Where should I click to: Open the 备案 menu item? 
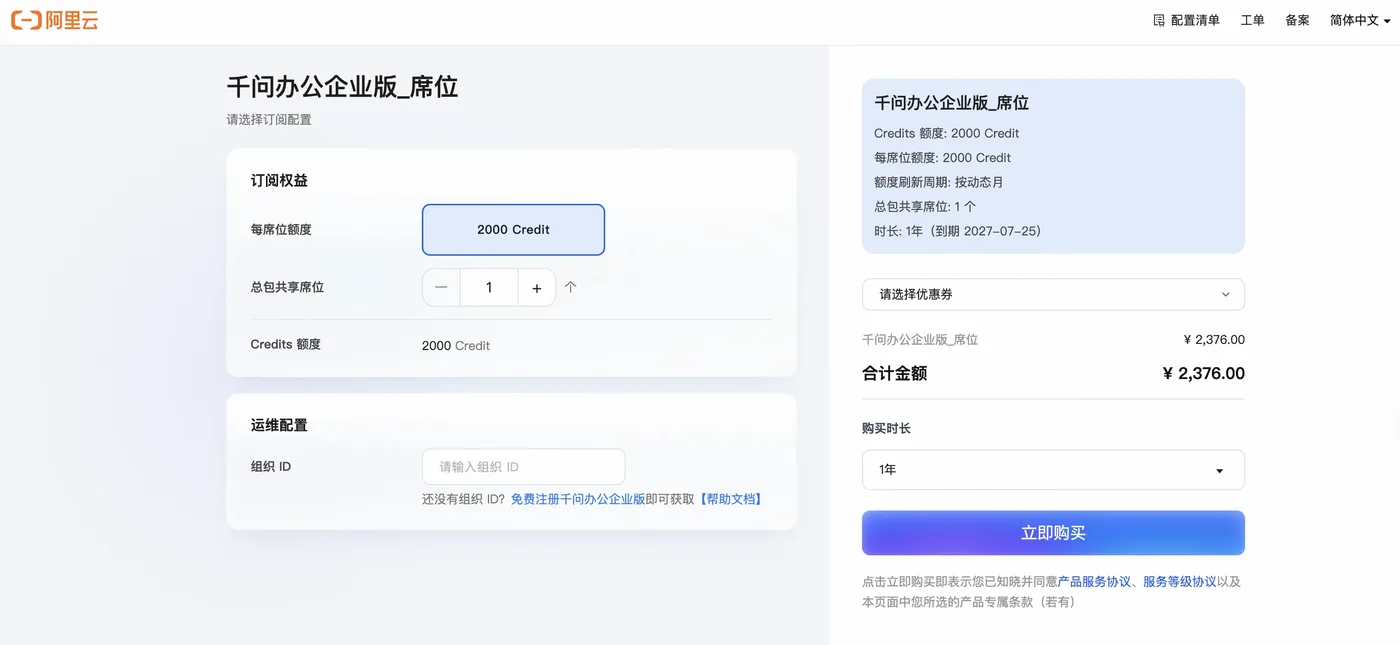point(1297,20)
